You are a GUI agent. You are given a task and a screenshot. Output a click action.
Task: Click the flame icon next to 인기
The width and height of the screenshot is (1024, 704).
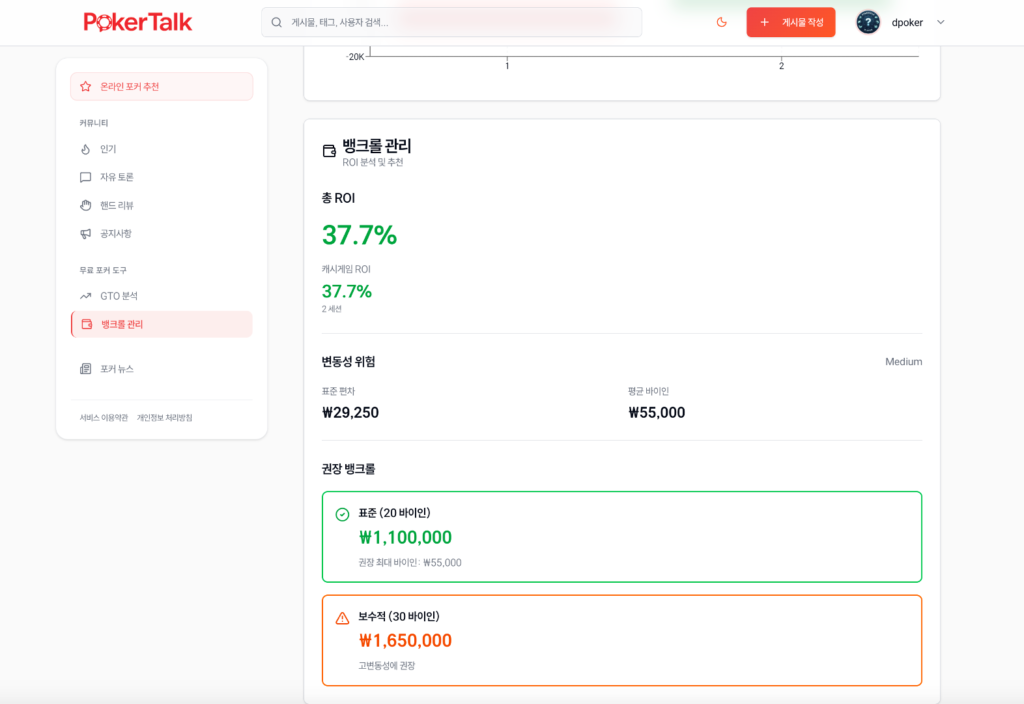coord(86,149)
